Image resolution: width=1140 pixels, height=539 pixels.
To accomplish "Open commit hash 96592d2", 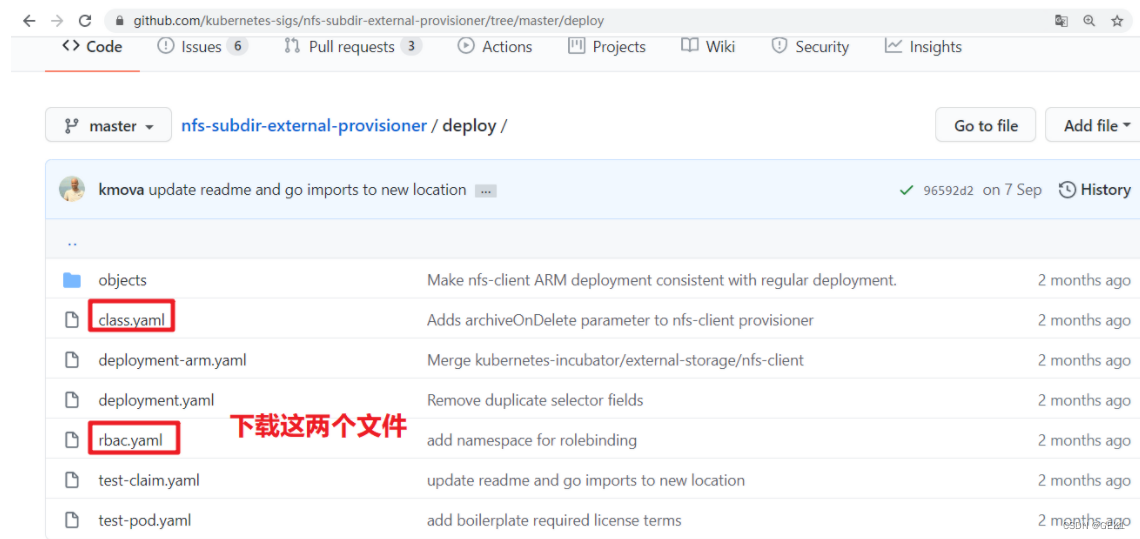I will coord(947,191).
